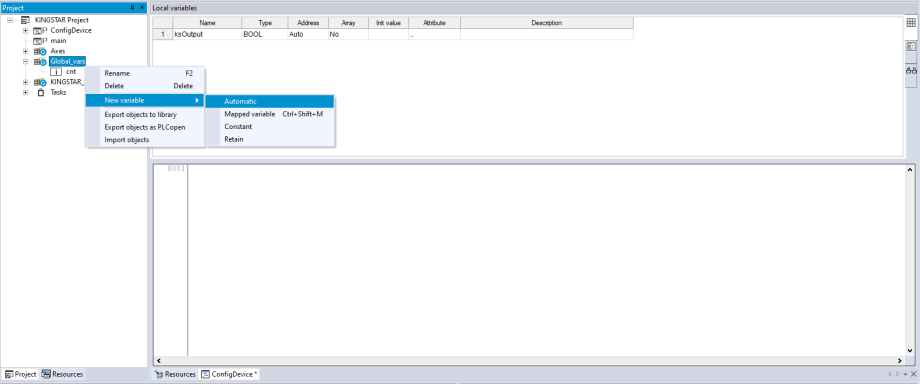Click the horizontal scrollbar right arrow
The height and width of the screenshot is (384, 920).
899,361
